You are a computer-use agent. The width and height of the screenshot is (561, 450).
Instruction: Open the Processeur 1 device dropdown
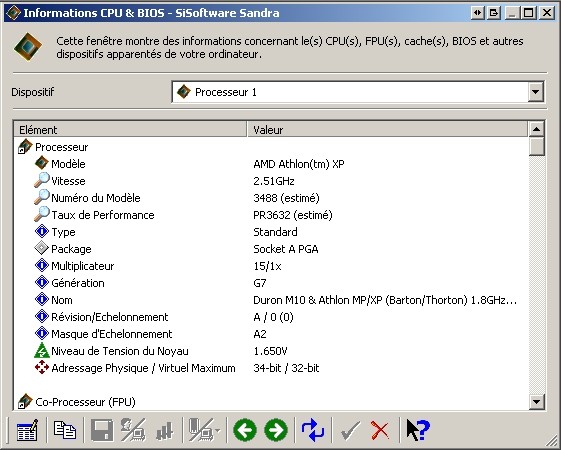coord(358,92)
